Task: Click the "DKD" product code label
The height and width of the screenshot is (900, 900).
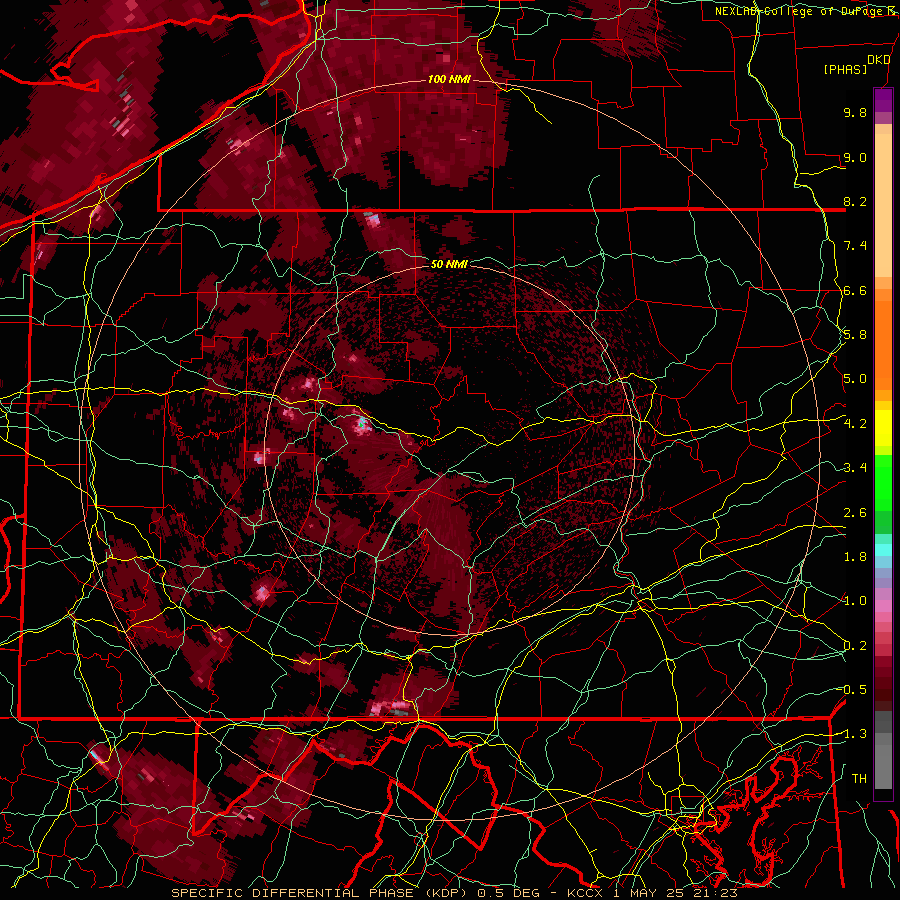Action: point(878,60)
